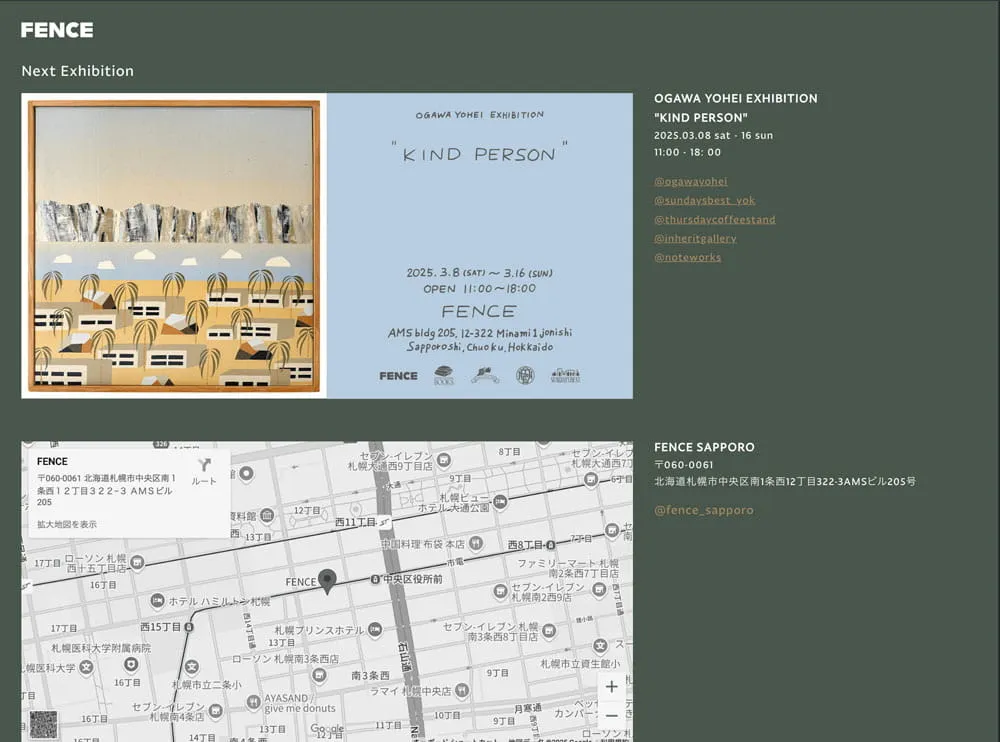The height and width of the screenshot is (742, 1000).
Task: Open the @noteworks link
Action: click(687, 257)
